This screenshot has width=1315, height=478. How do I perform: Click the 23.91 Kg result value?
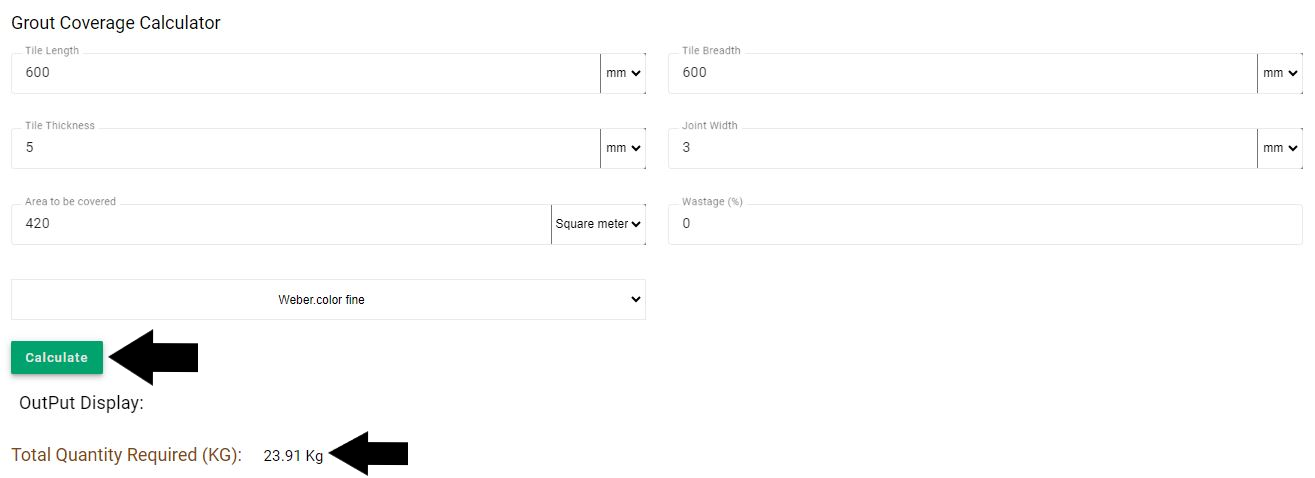tap(293, 456)
